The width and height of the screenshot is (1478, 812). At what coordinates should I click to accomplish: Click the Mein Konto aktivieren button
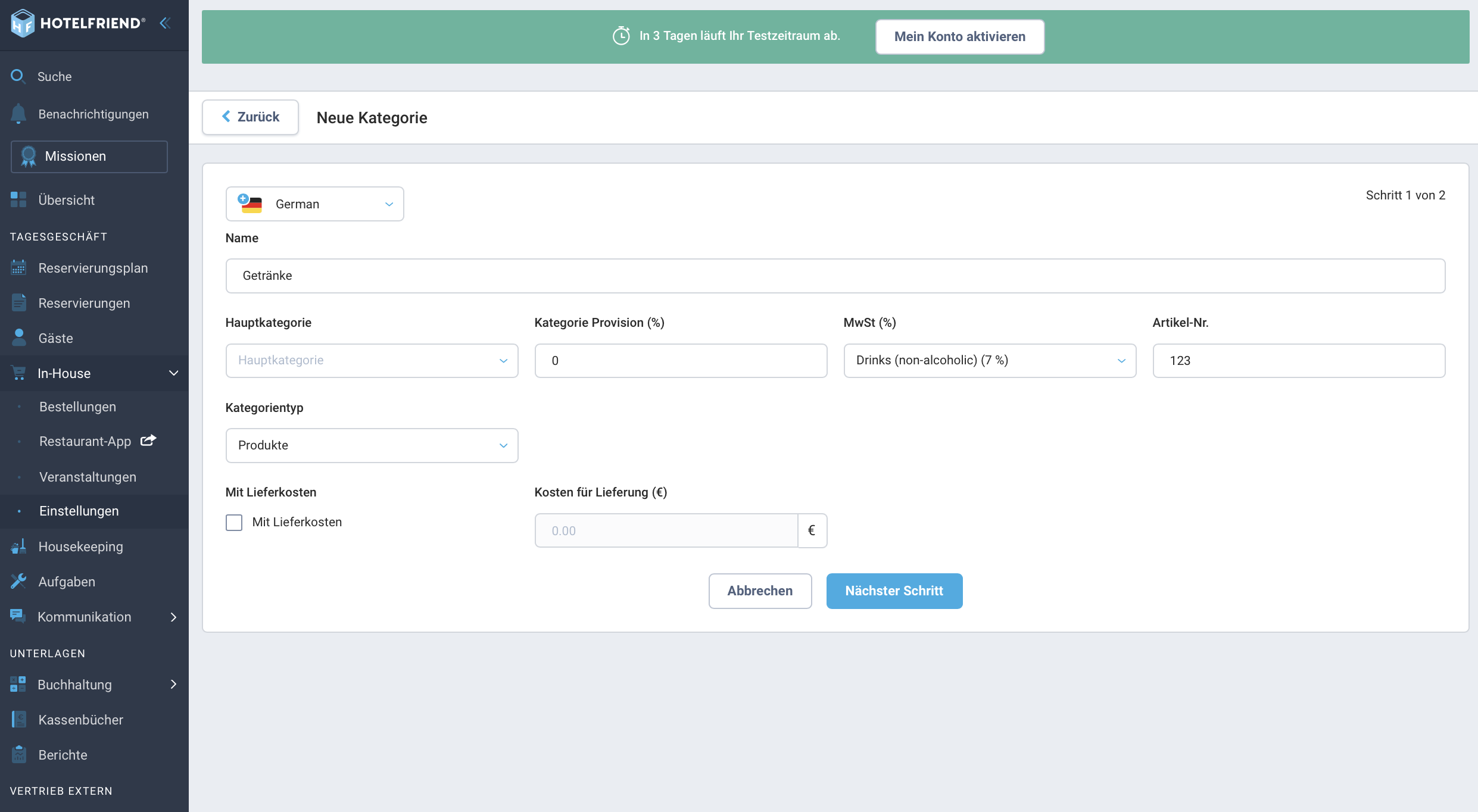click(x=960, y=37)
